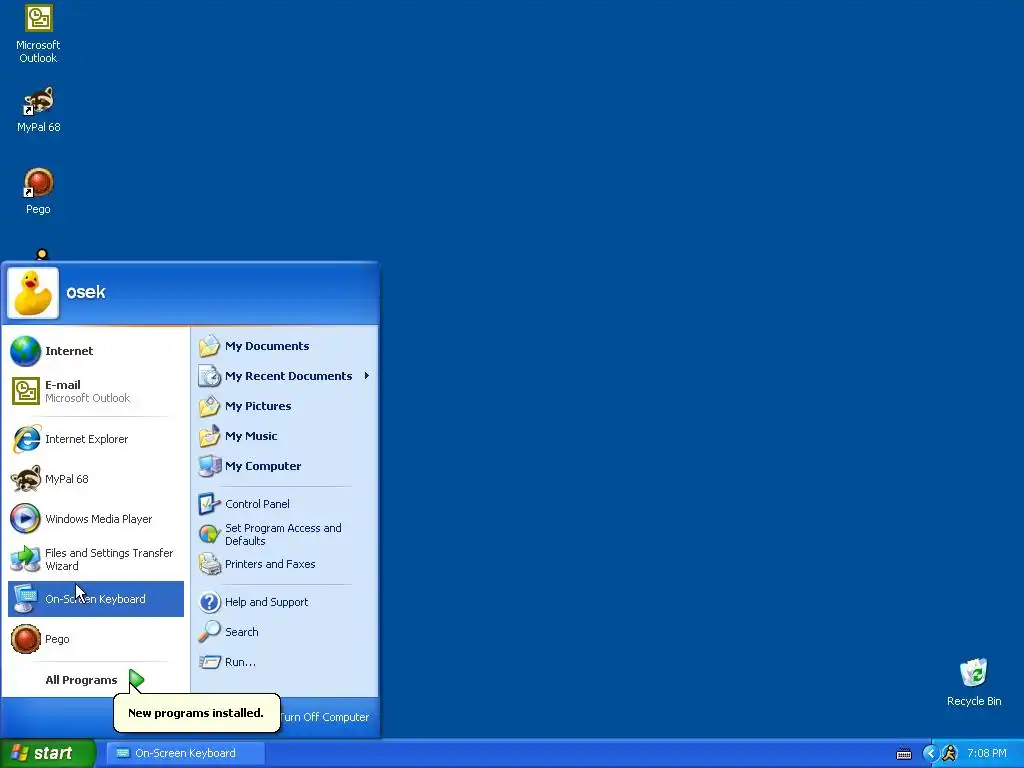Click the My Pictures folder icon

click(x=210, y=406)
